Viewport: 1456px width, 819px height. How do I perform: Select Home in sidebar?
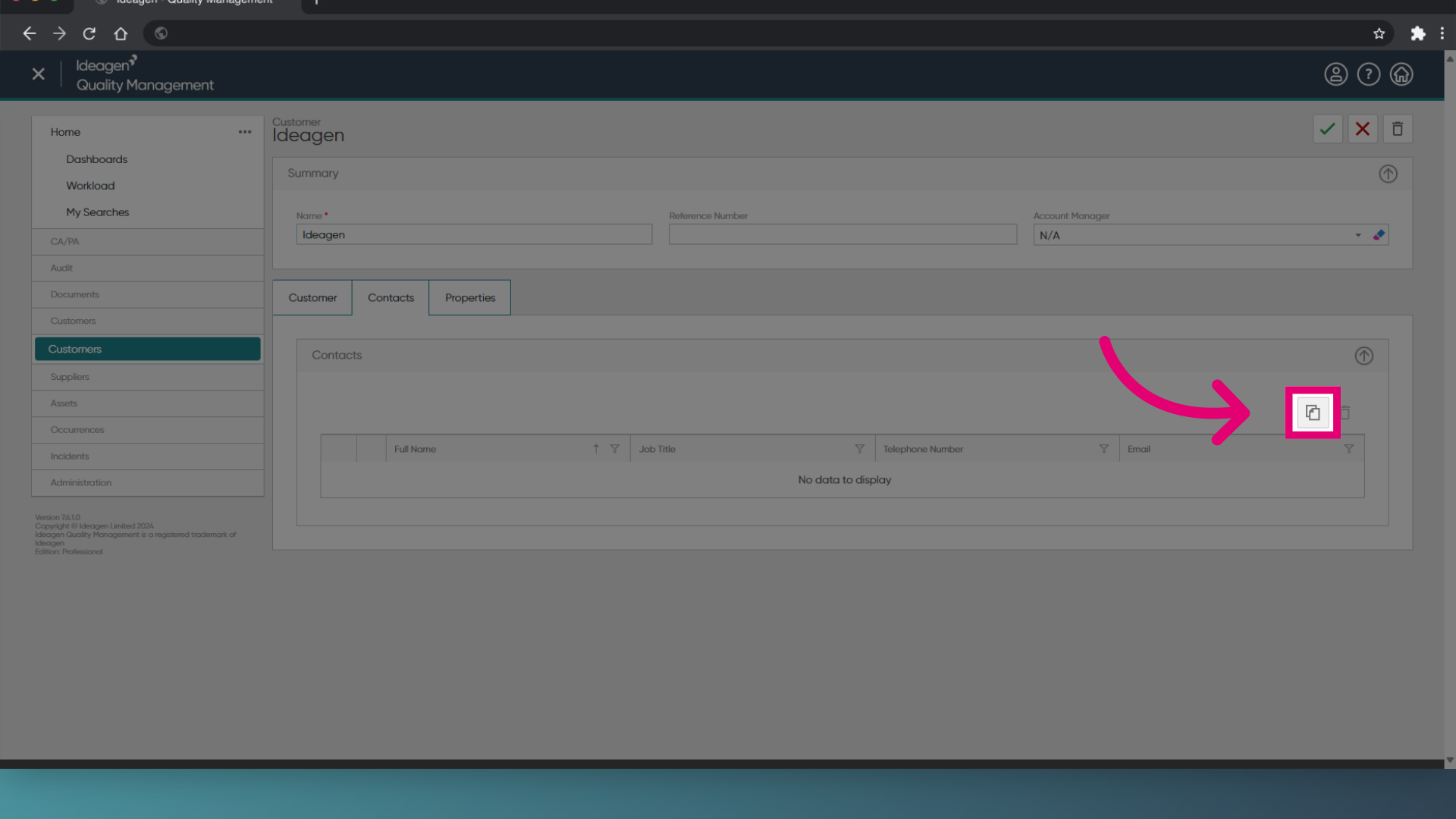pyautogui.click(x=65, y=132)
